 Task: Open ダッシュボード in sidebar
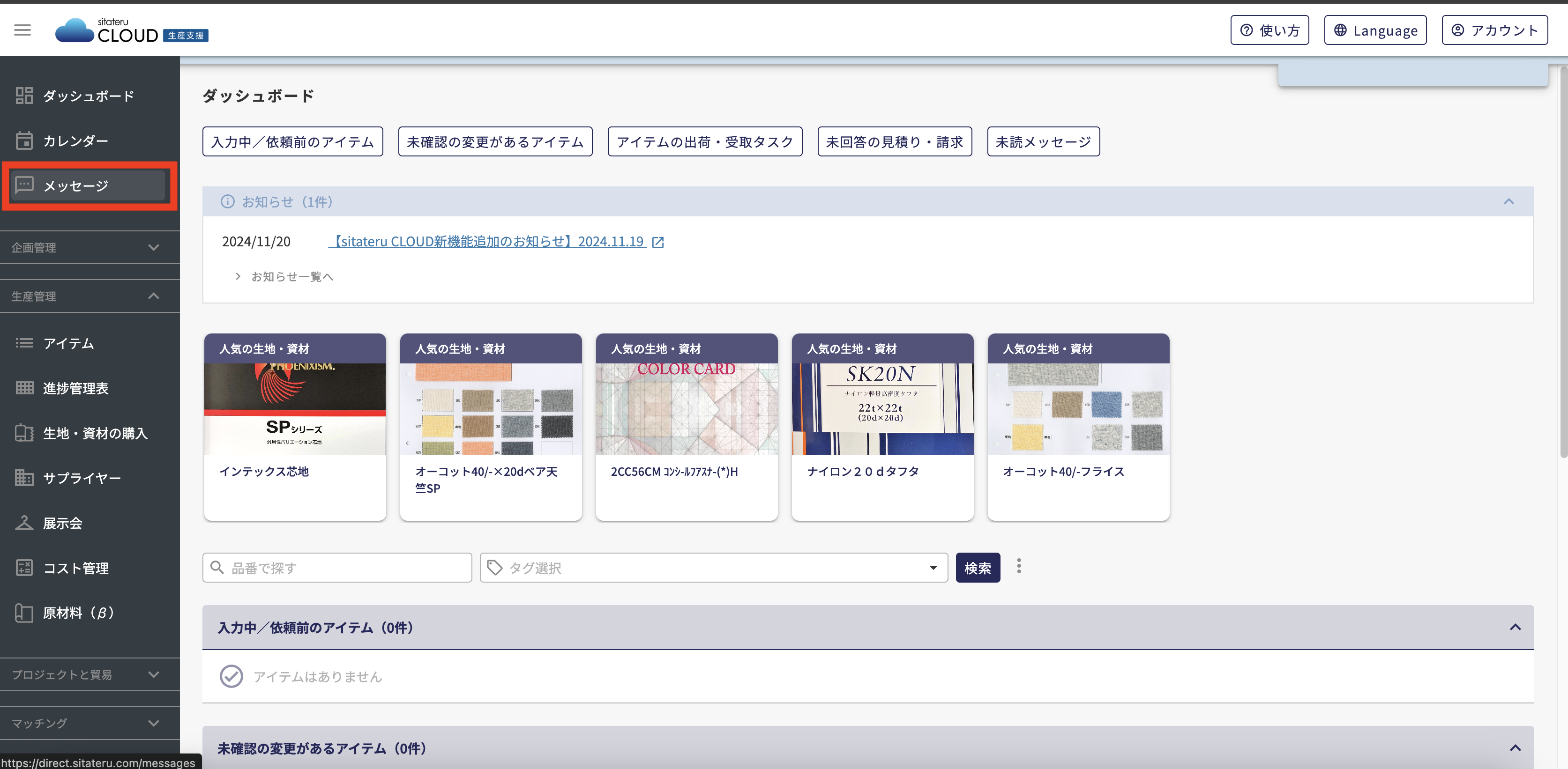90,96
